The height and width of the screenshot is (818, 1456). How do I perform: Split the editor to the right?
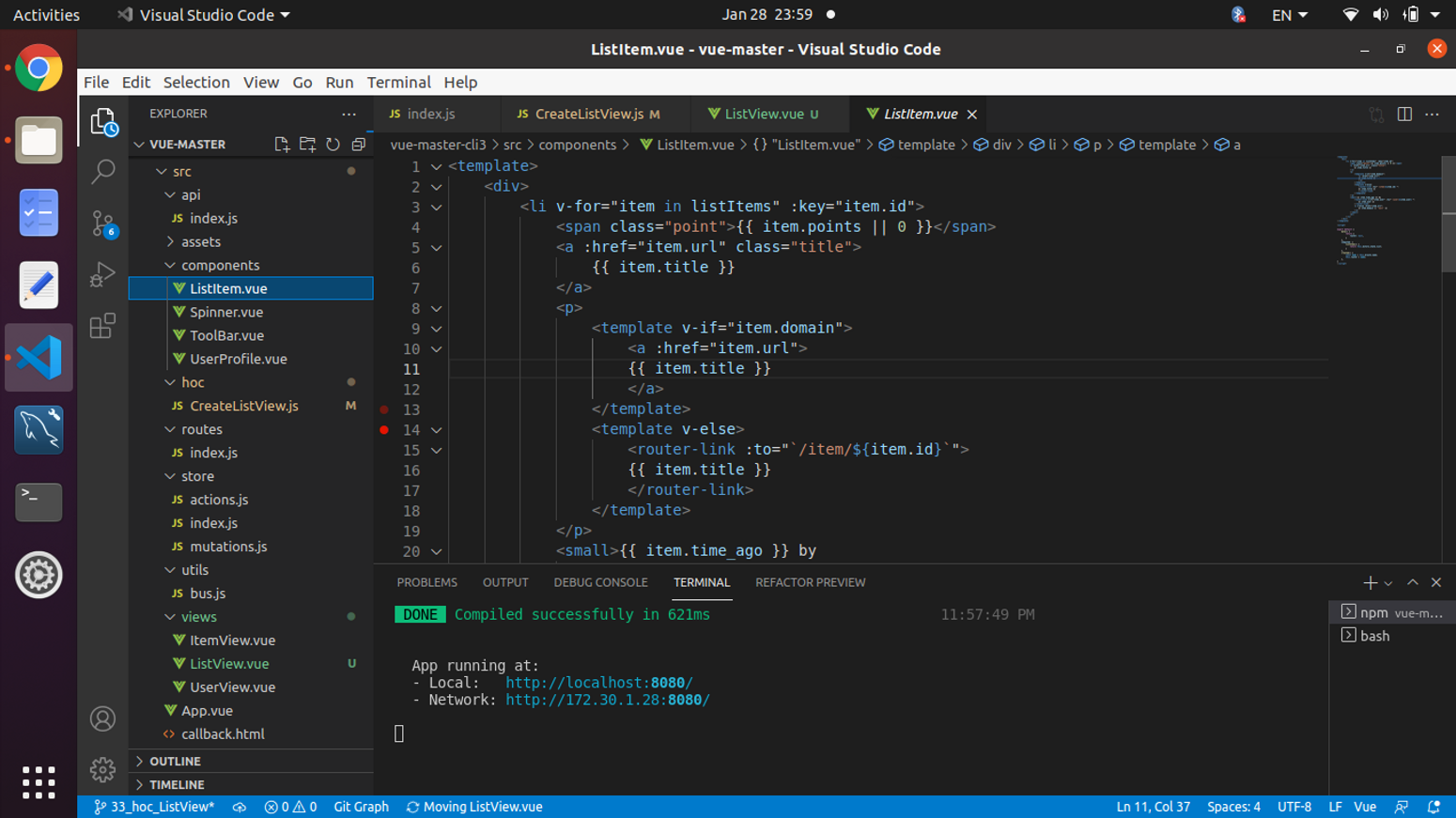tap(1404, 114)
